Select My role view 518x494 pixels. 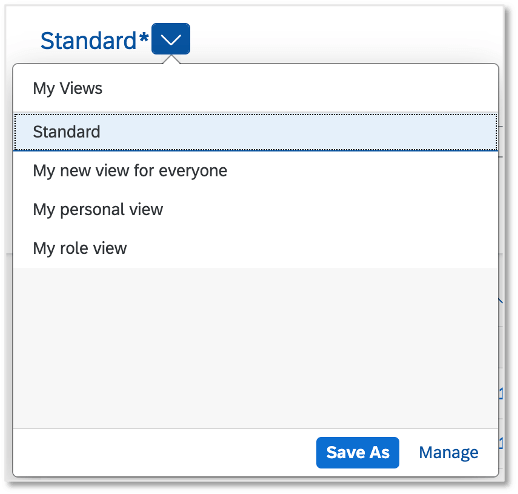tap(256, 248)
